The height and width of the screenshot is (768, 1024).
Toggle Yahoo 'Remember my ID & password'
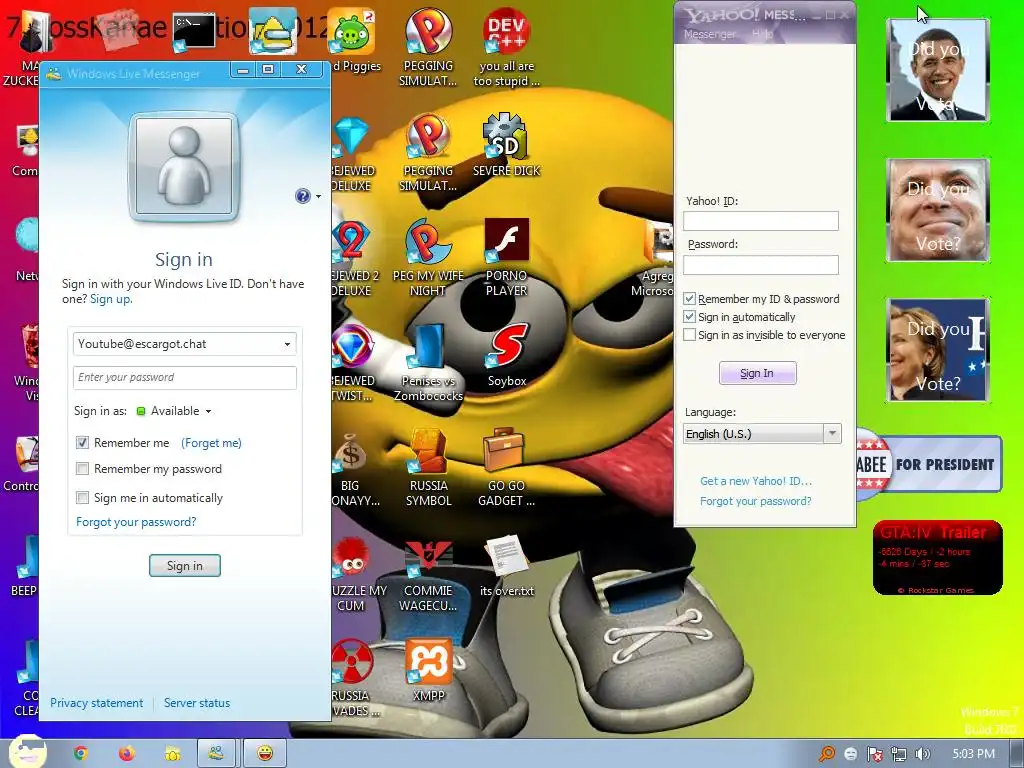(689, 299)
